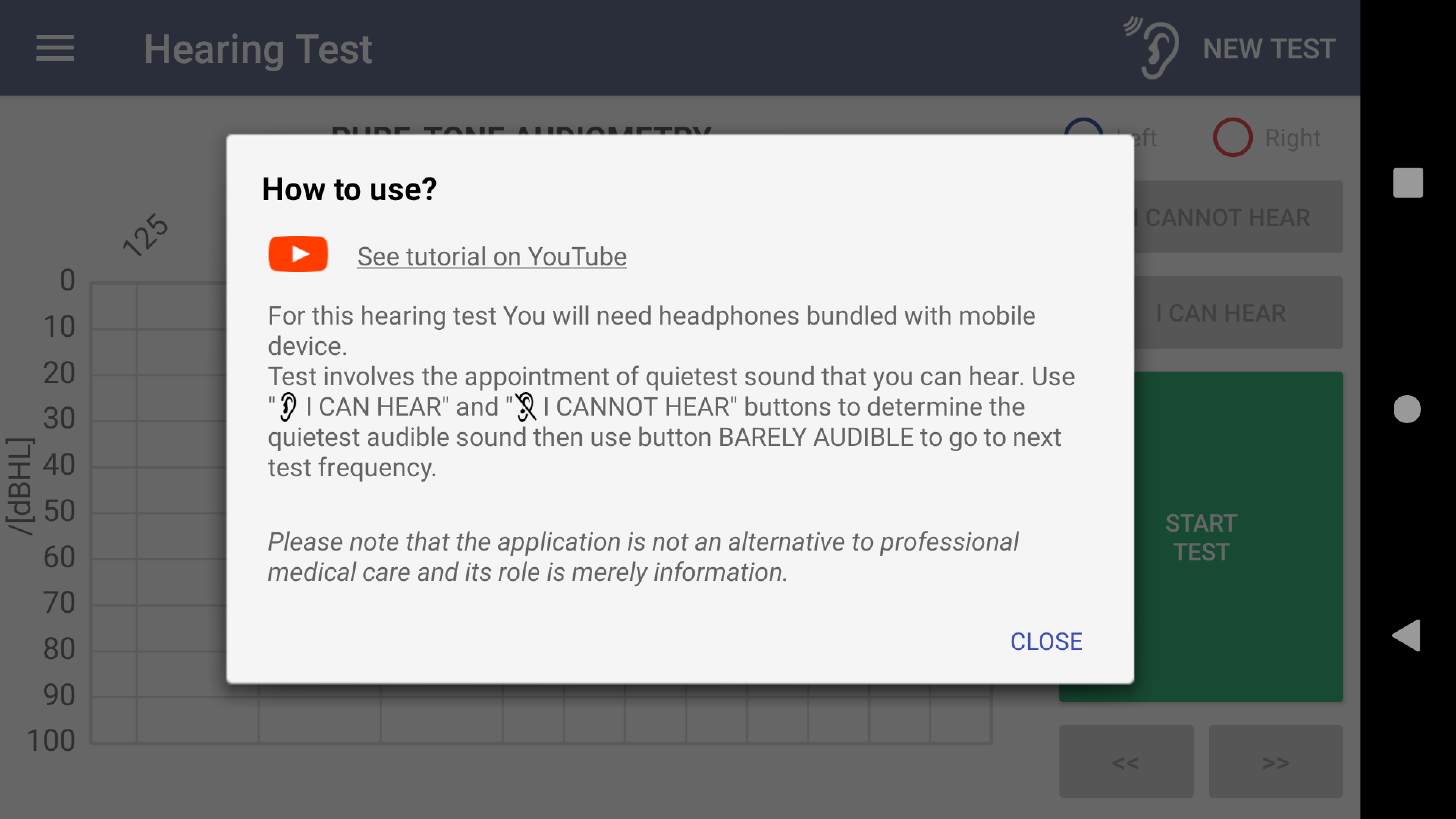Tap the NEW TEST label in header
Image resolution: width=1456 pixels, height=819 pixels.
[x=1269, y=49]
